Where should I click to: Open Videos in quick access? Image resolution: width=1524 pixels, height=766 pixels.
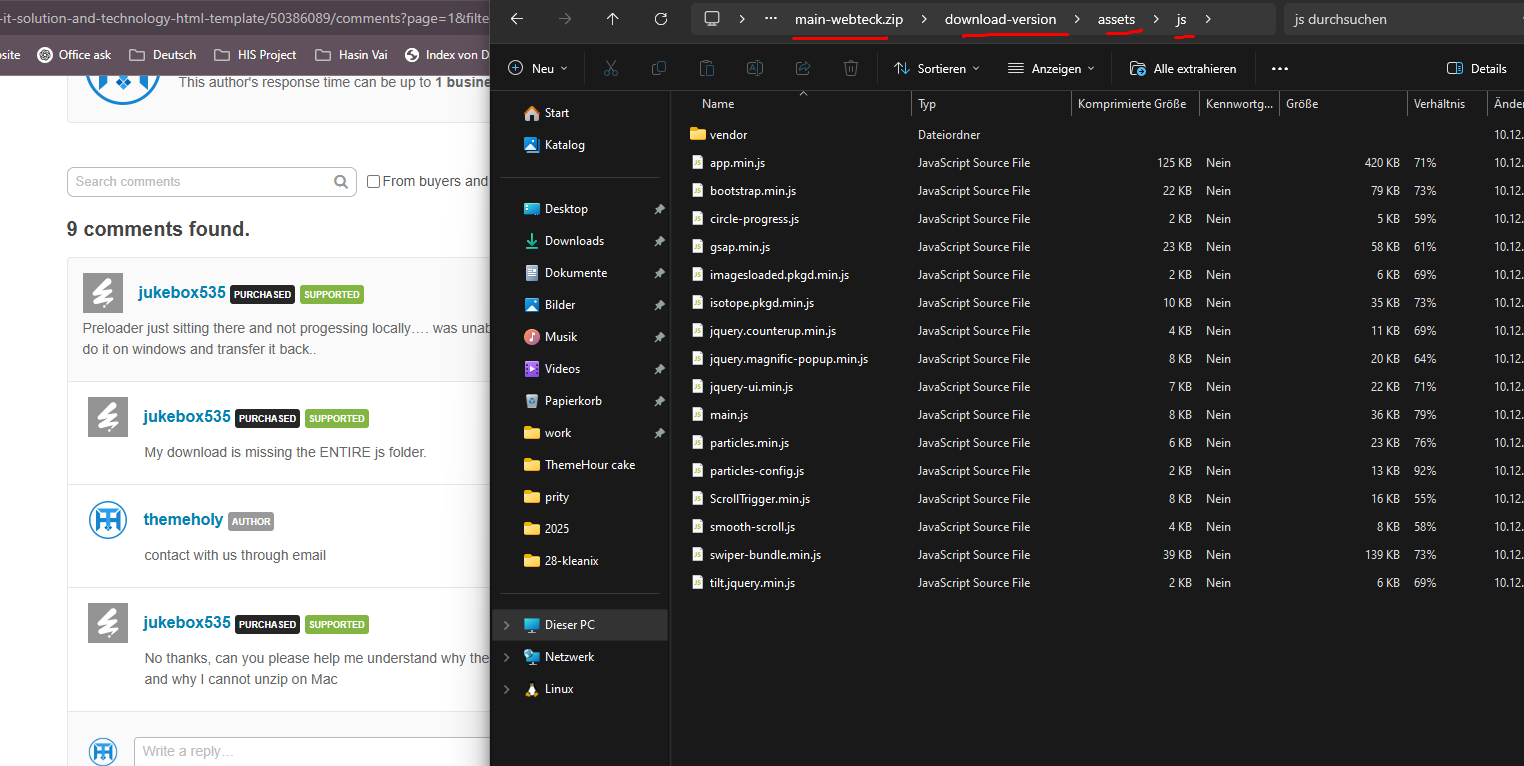click(x=553, y=369)
